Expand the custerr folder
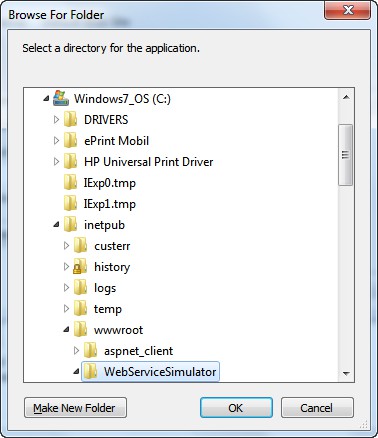Image resolution: width=378 pixels, height=438 pixels. coord(66,245)
